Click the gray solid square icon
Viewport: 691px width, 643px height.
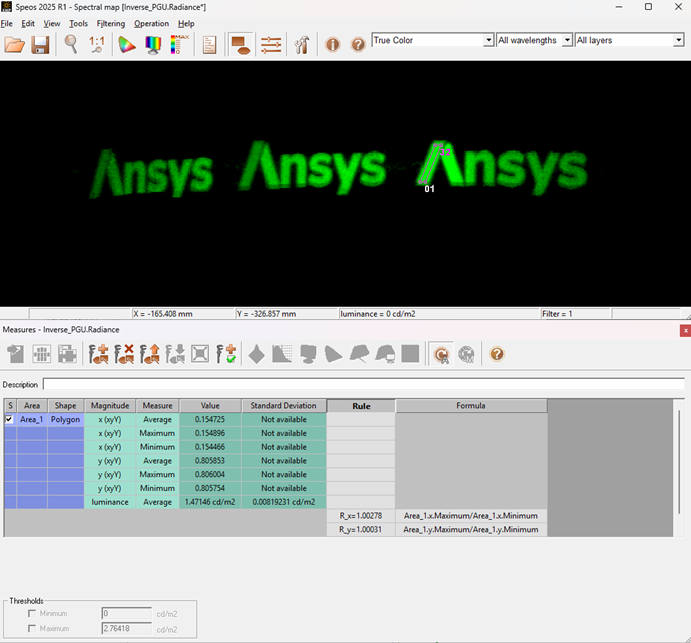[x=410, y=354]
